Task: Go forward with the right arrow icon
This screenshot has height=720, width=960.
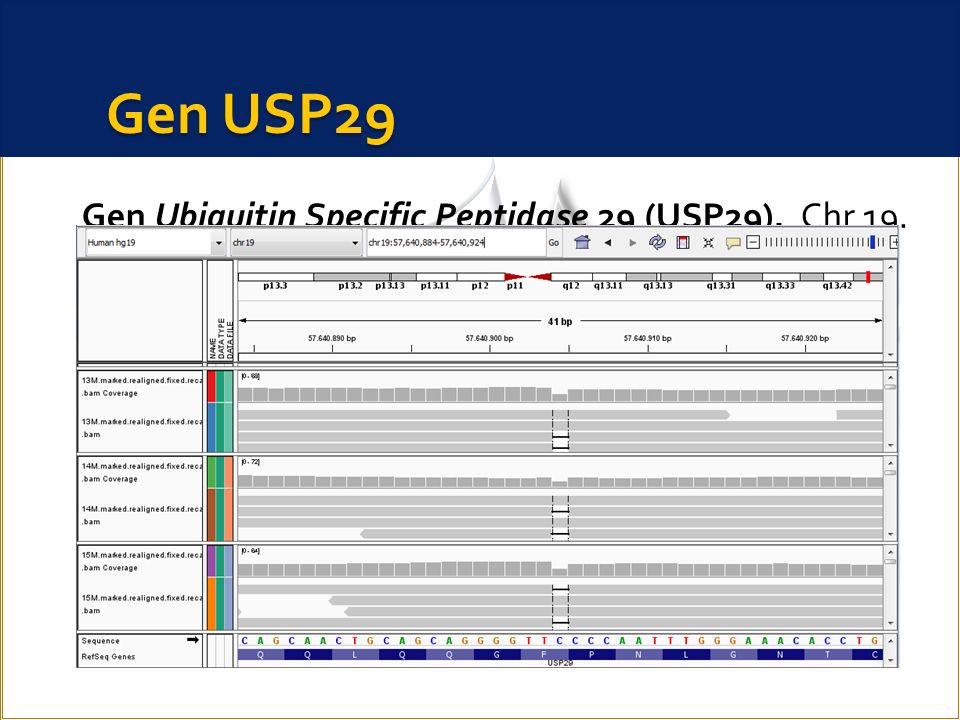Action: (633, 242)
